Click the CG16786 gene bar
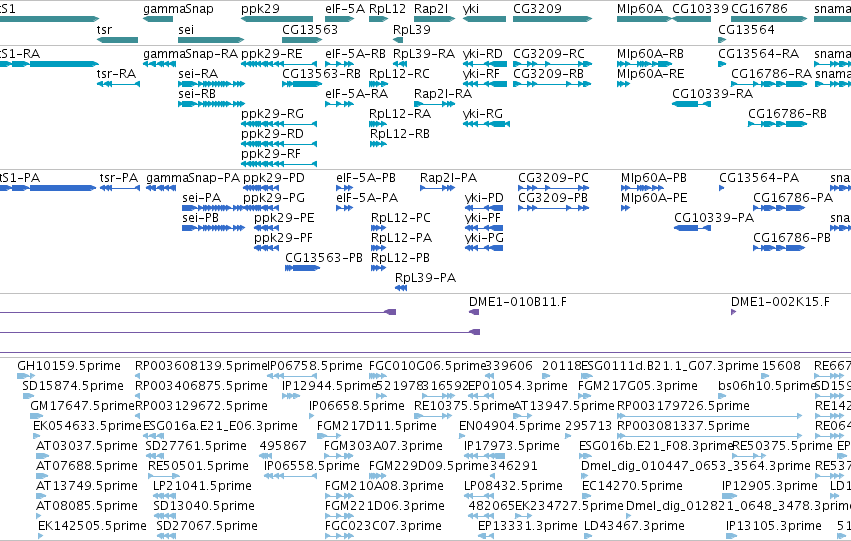The width and height of the screenshot is (851, 541). click(769, 19)
